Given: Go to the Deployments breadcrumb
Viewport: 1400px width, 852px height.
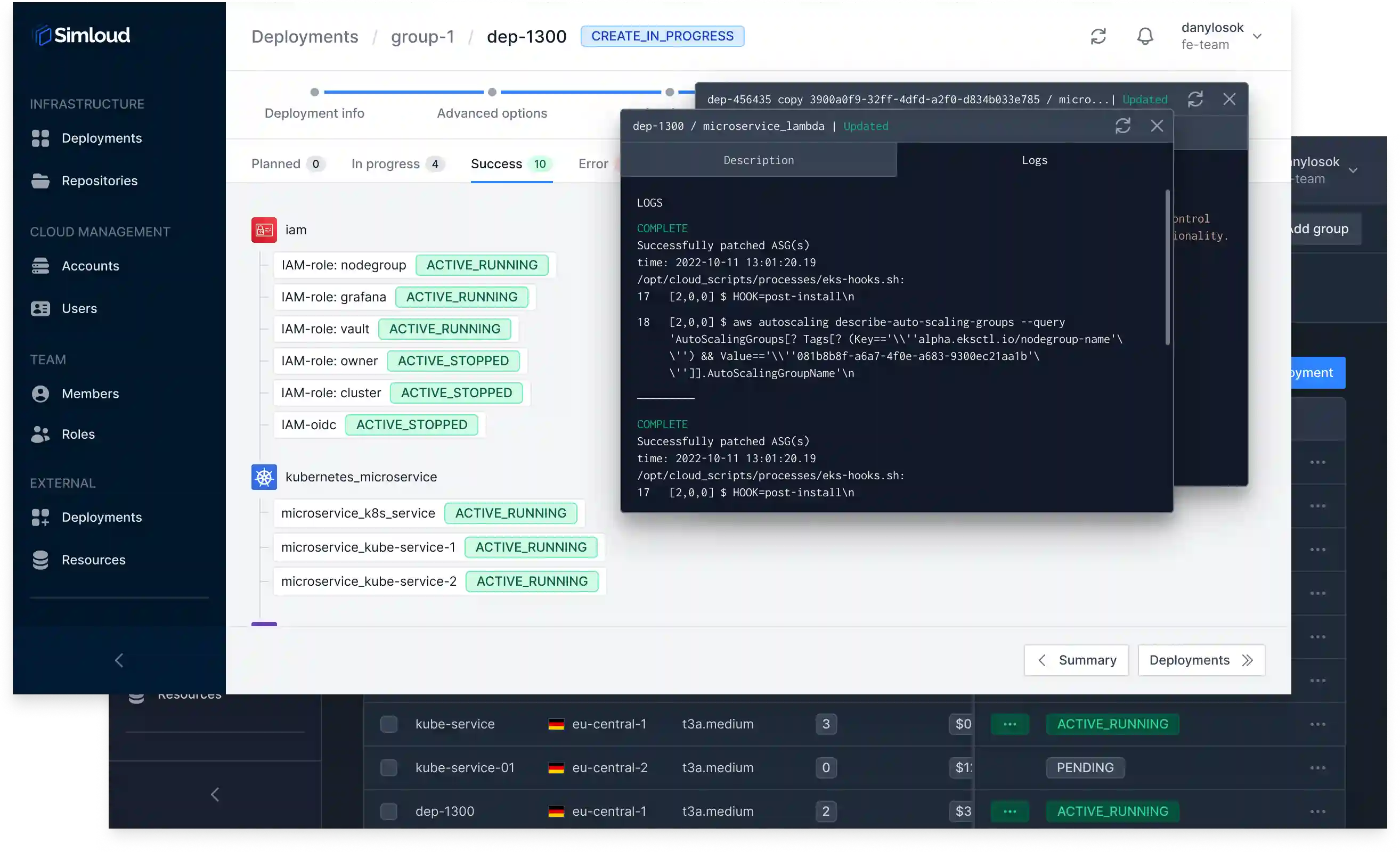Looking at the screenshot, I should point(305,36).
